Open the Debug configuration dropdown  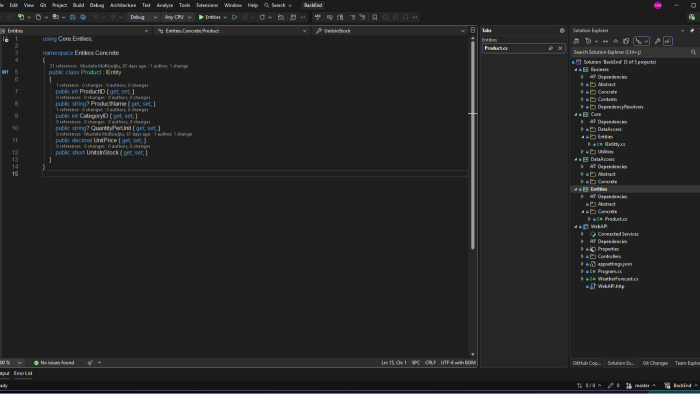coord(143,17)
